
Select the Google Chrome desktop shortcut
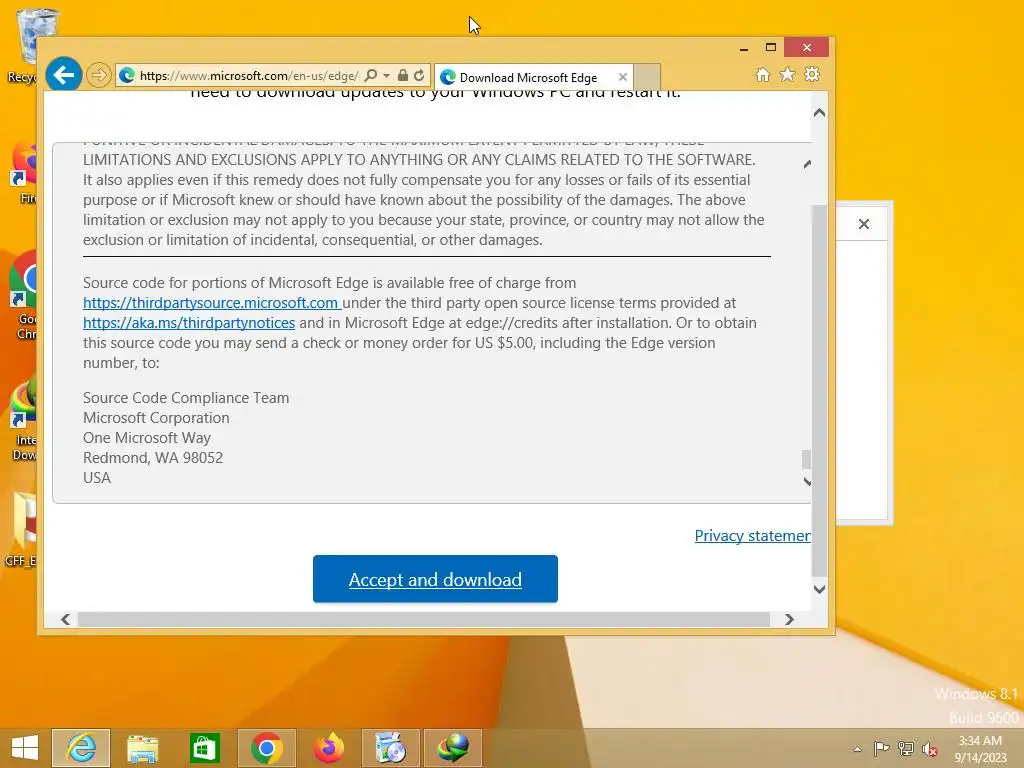[25, 295]
